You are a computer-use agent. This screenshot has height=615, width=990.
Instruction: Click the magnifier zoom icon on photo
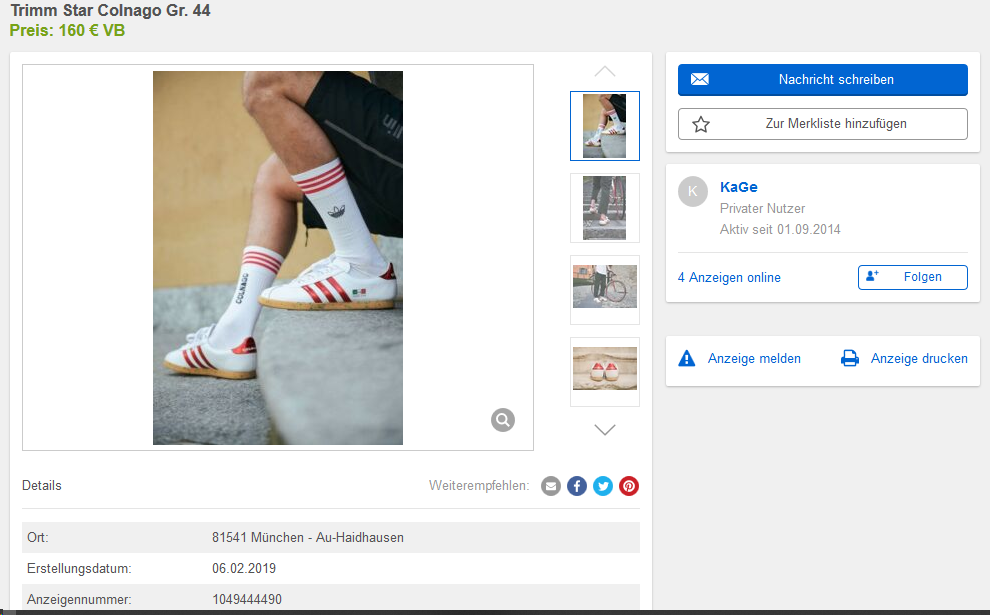click(503, 420)
